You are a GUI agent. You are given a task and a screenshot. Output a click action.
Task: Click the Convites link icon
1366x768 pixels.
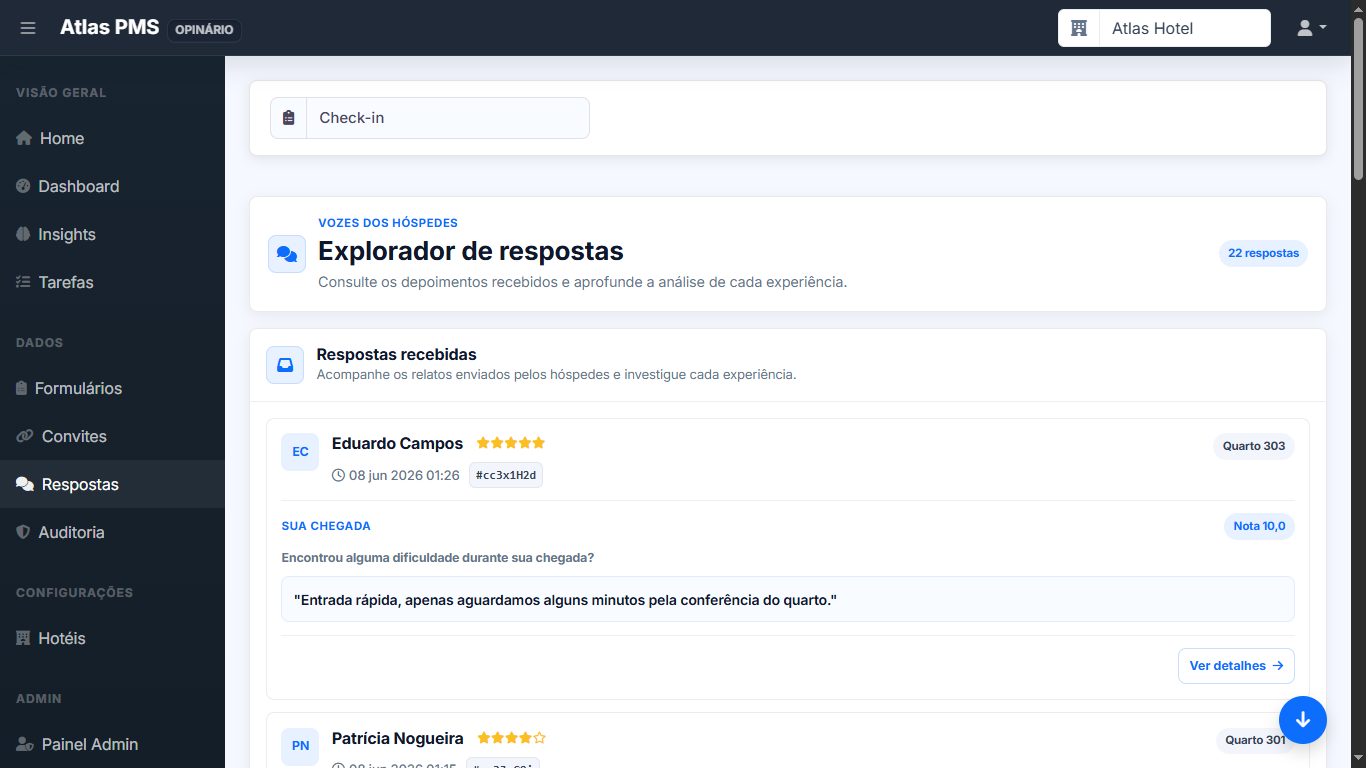coord(25,436)
